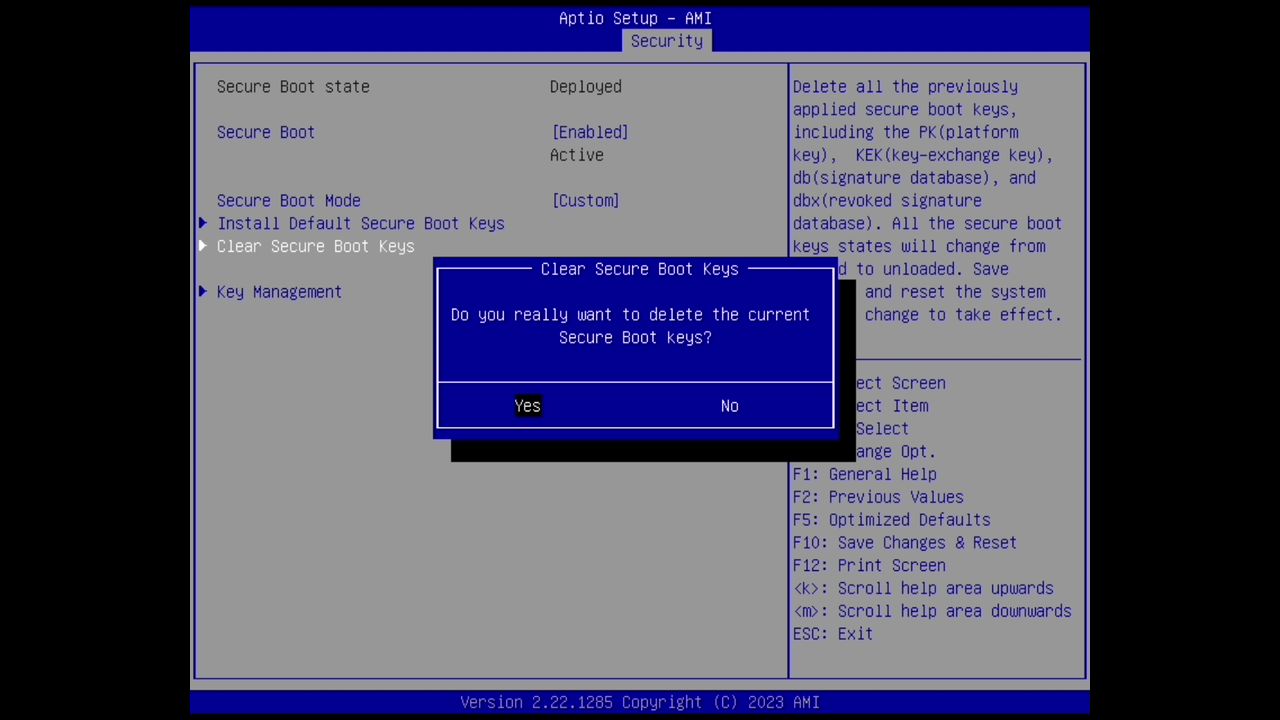Click the F1: General Help hint

coord(864,474)
